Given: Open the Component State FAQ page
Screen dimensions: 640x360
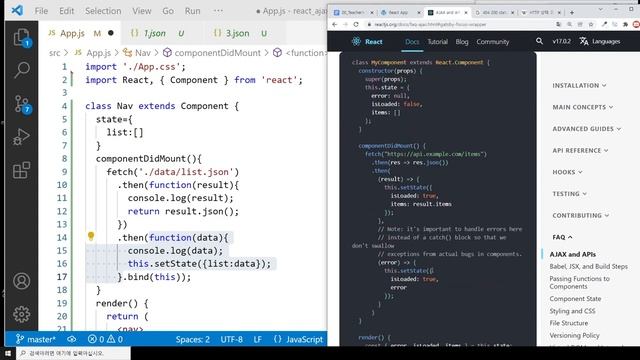Looking at the screenshot, I should coord(575,298).
